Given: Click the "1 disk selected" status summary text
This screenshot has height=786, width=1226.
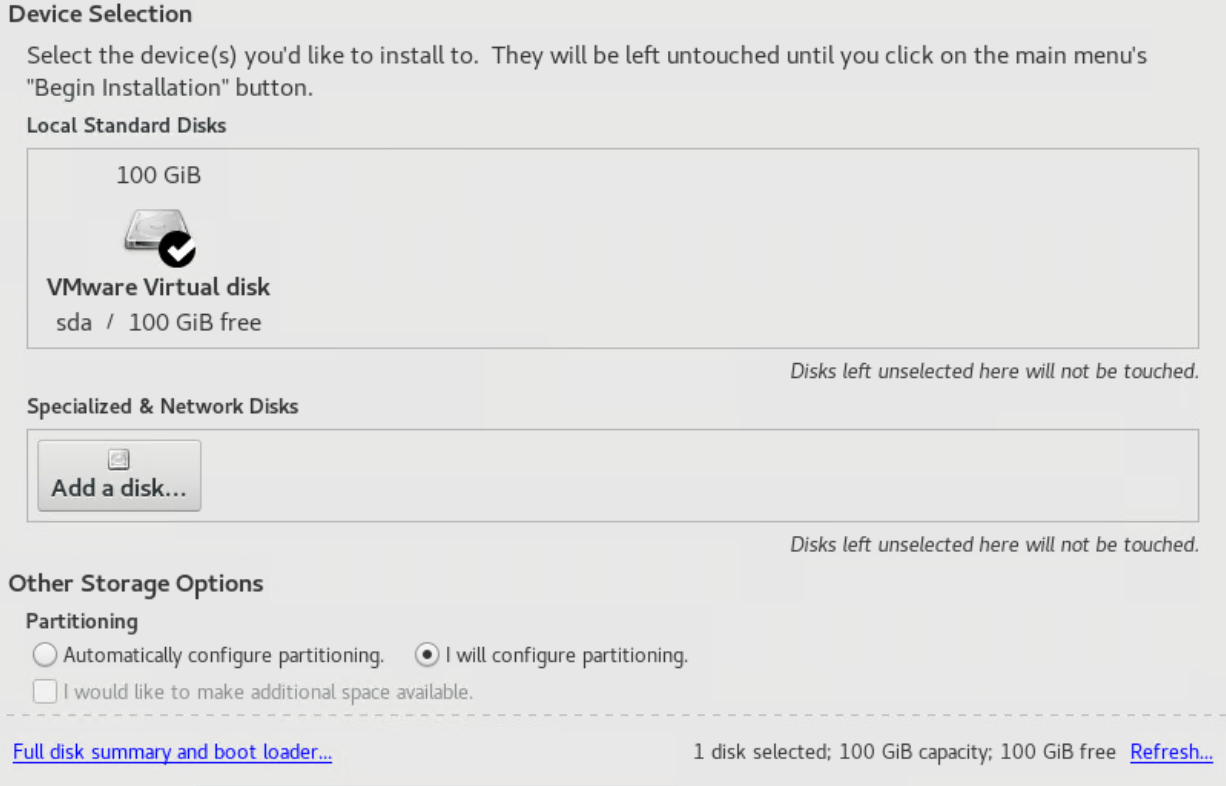Looking at the screenshot, I should coord(904,752).
